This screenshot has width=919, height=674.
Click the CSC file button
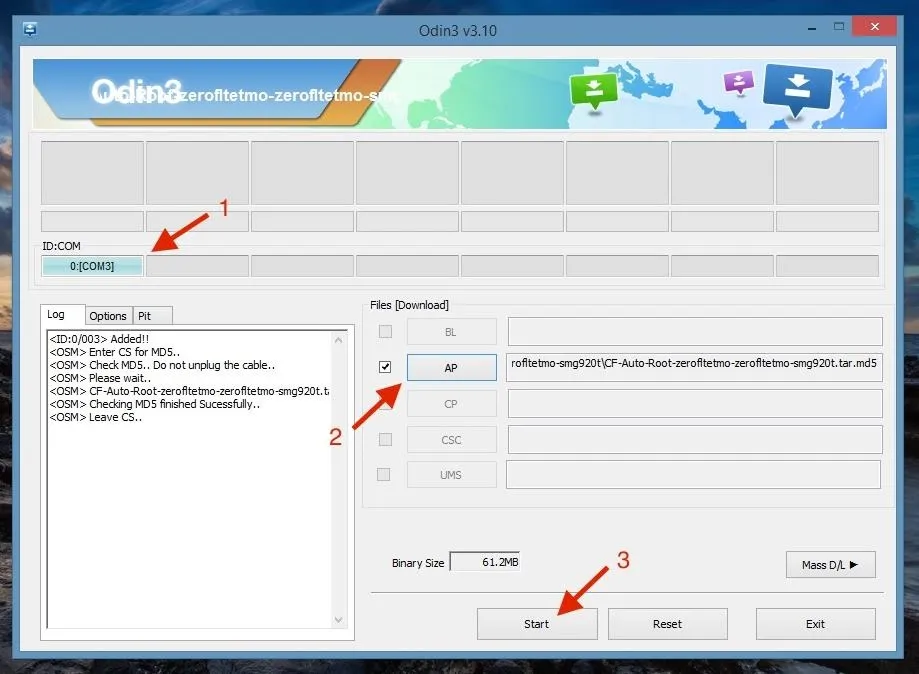(451, 440)
